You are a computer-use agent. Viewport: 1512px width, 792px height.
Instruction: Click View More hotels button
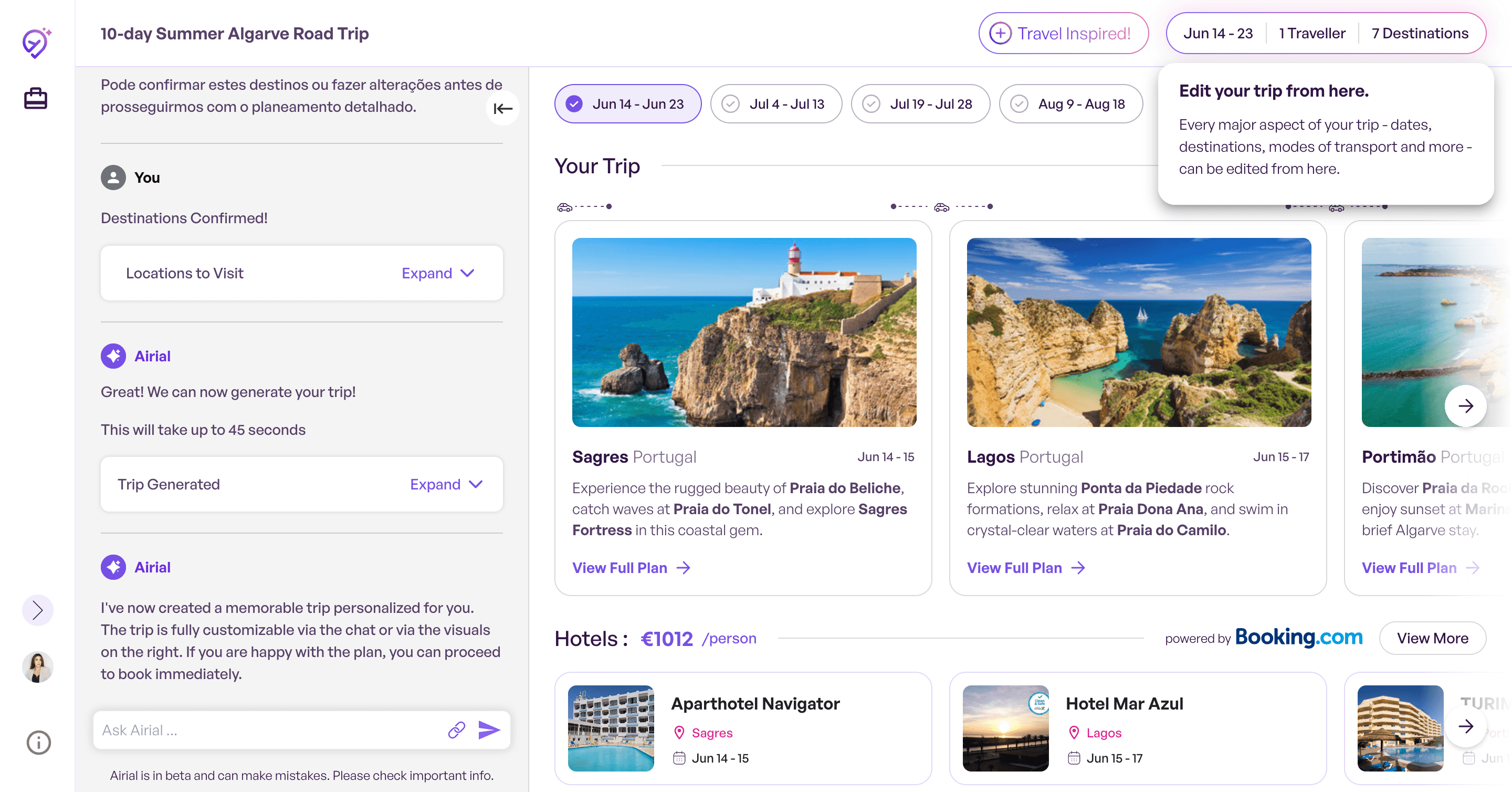pos(1432,638)
